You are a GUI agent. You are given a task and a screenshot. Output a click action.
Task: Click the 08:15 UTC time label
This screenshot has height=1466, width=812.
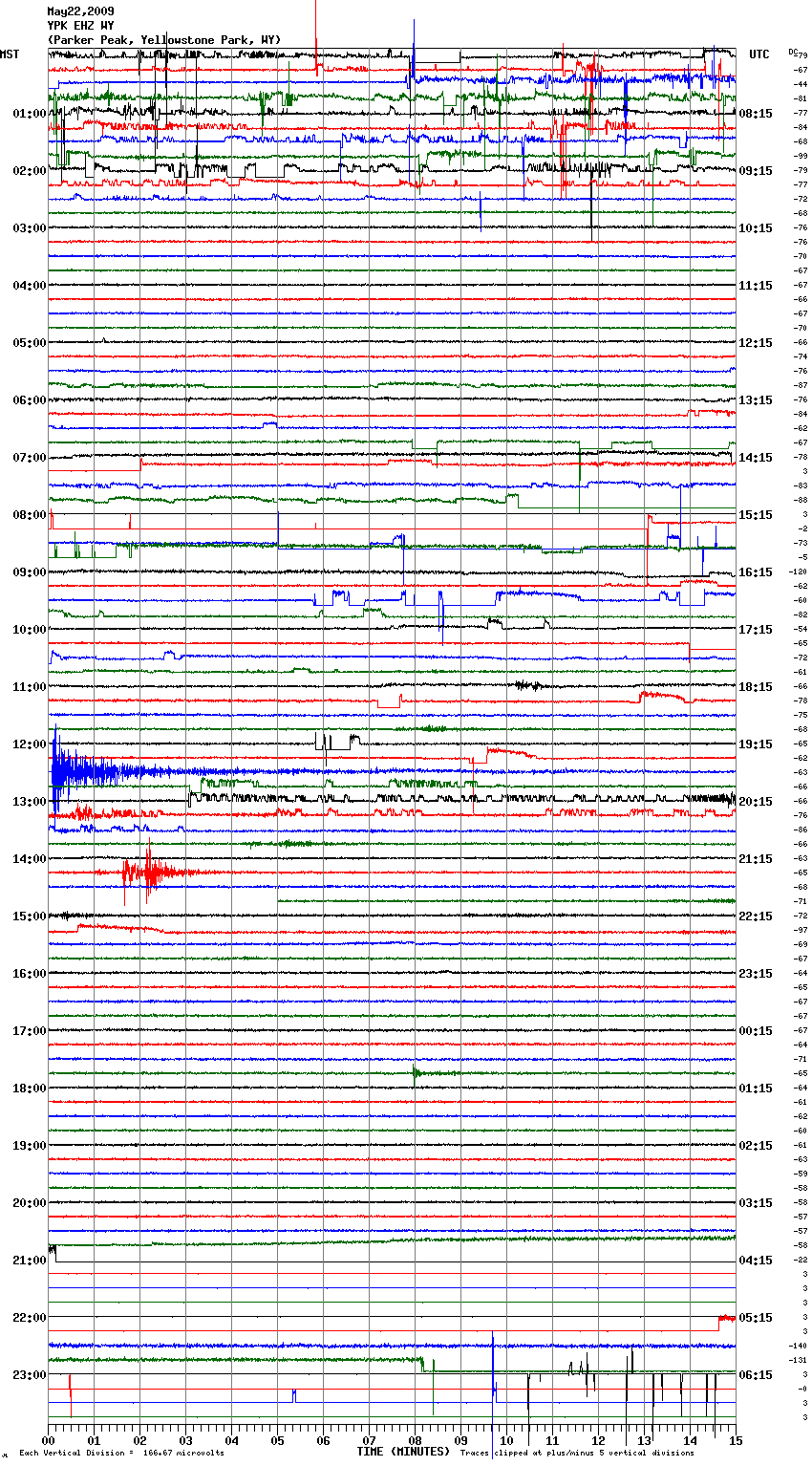click(756, 114)
